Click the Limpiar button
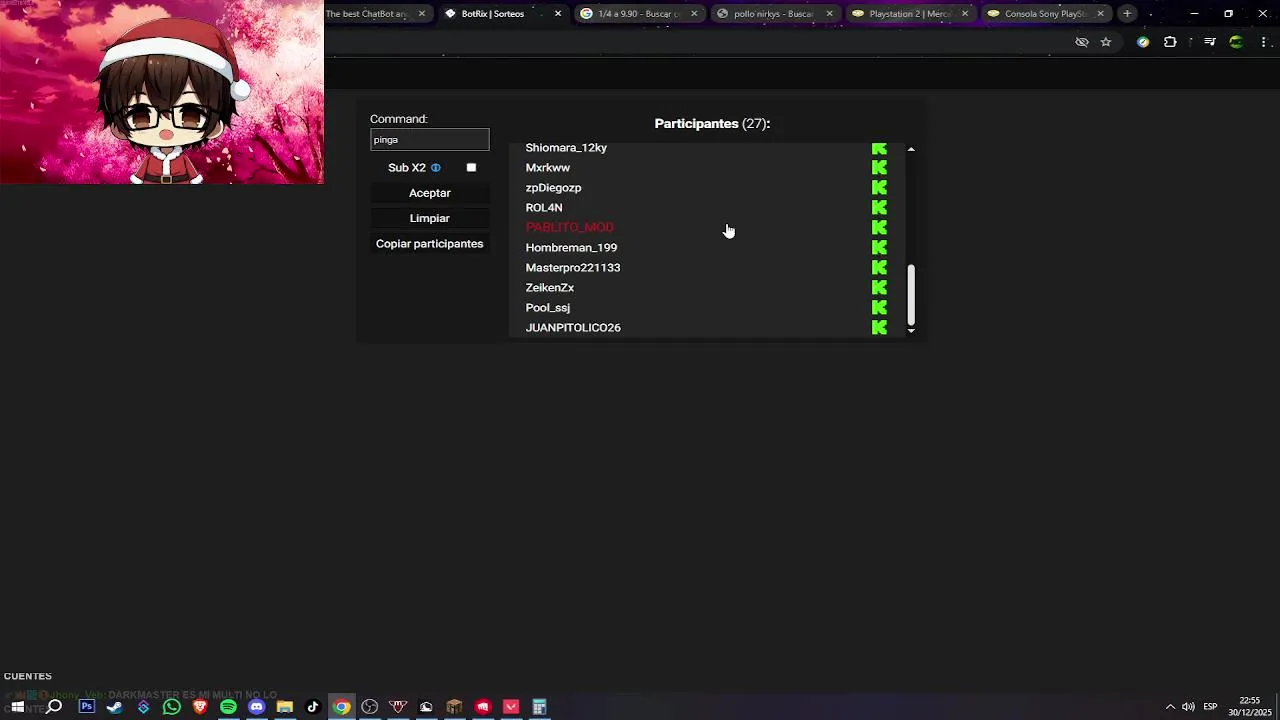This screenshot has width=1280, height=720. click(x=430, y=218)
